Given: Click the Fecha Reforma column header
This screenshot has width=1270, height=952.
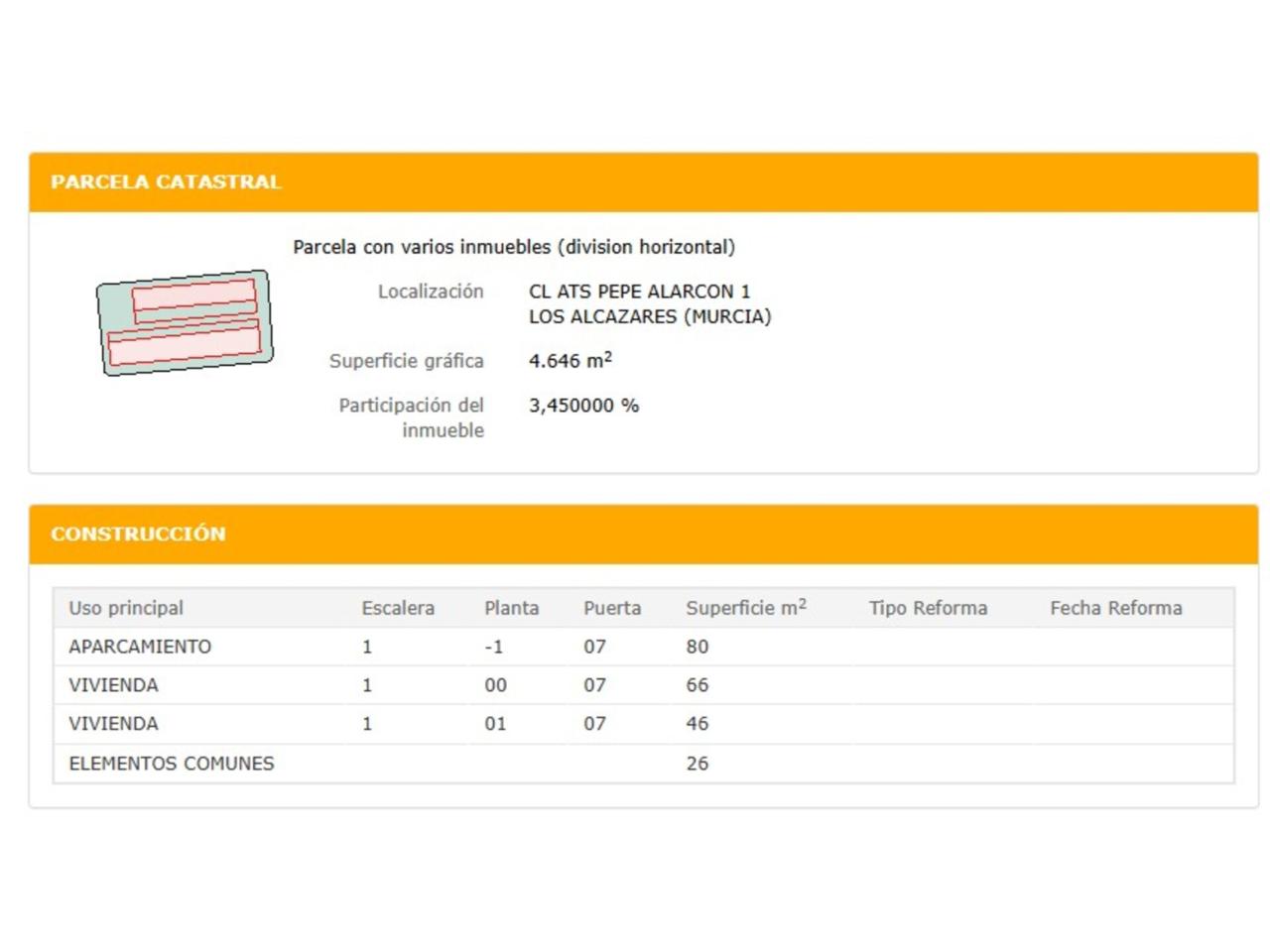Looking at the screenshot, I should point(1115,608).
